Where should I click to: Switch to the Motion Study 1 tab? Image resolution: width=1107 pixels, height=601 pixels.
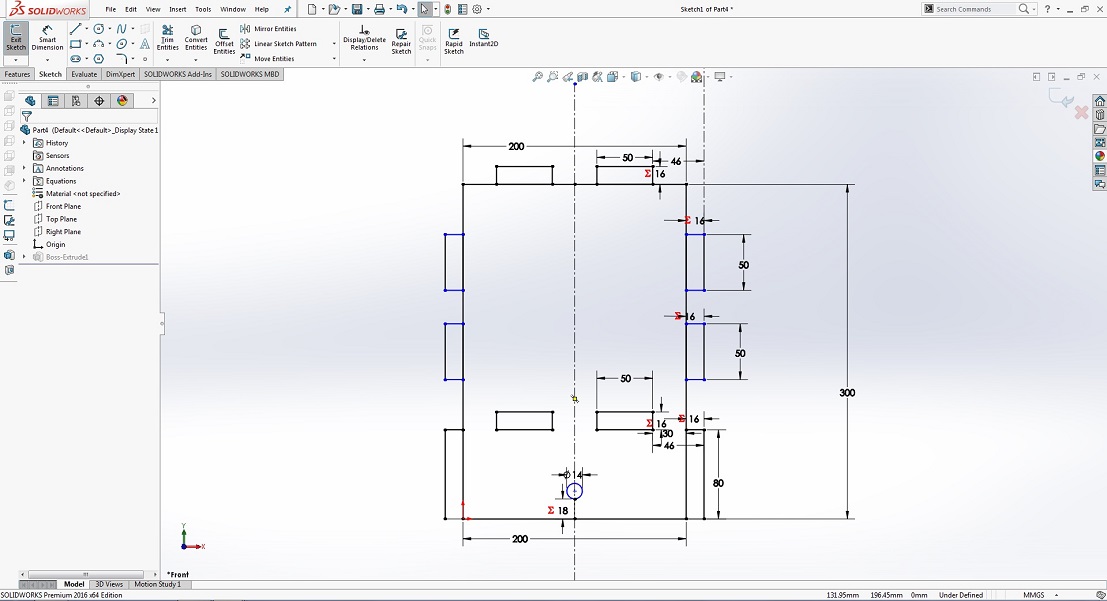pos(157,584)
